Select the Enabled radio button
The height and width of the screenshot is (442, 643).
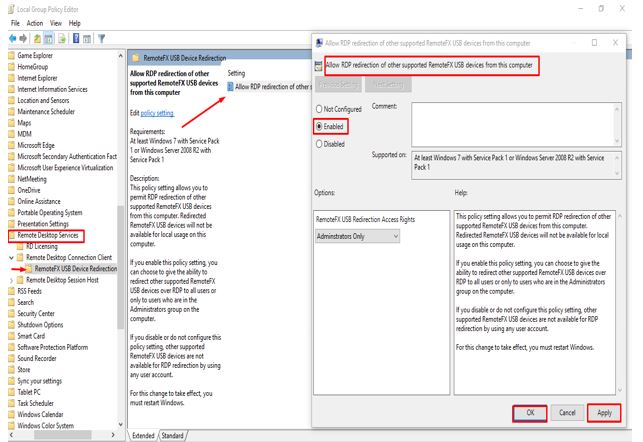point(319,126)
